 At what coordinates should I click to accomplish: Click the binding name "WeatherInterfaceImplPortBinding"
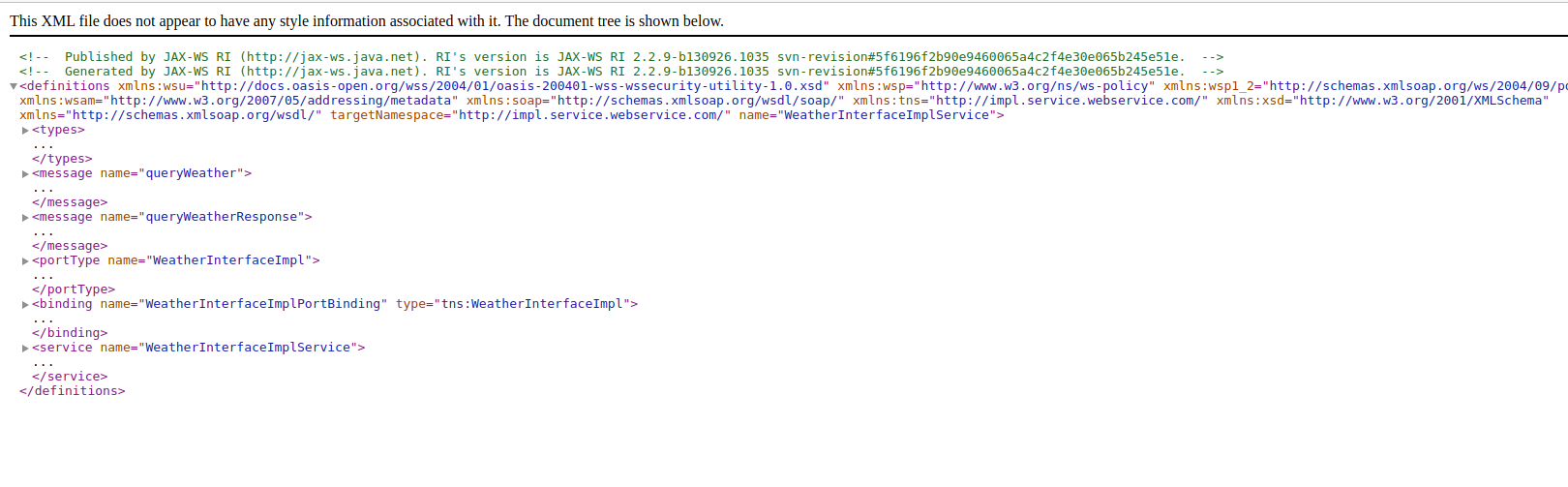click(x=262, y=304)
